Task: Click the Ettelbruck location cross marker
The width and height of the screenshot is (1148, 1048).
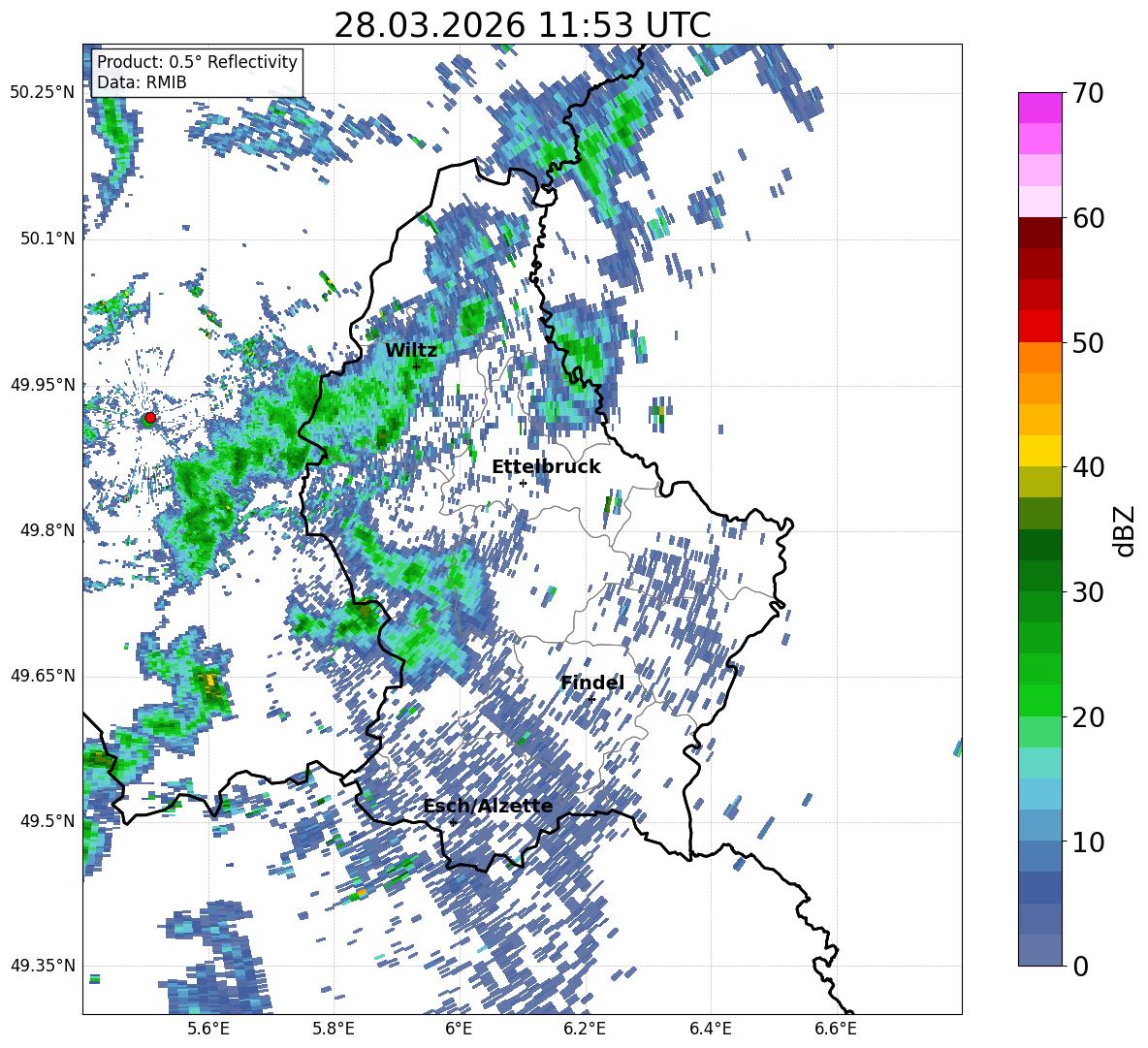Action: tap(523, 483)
